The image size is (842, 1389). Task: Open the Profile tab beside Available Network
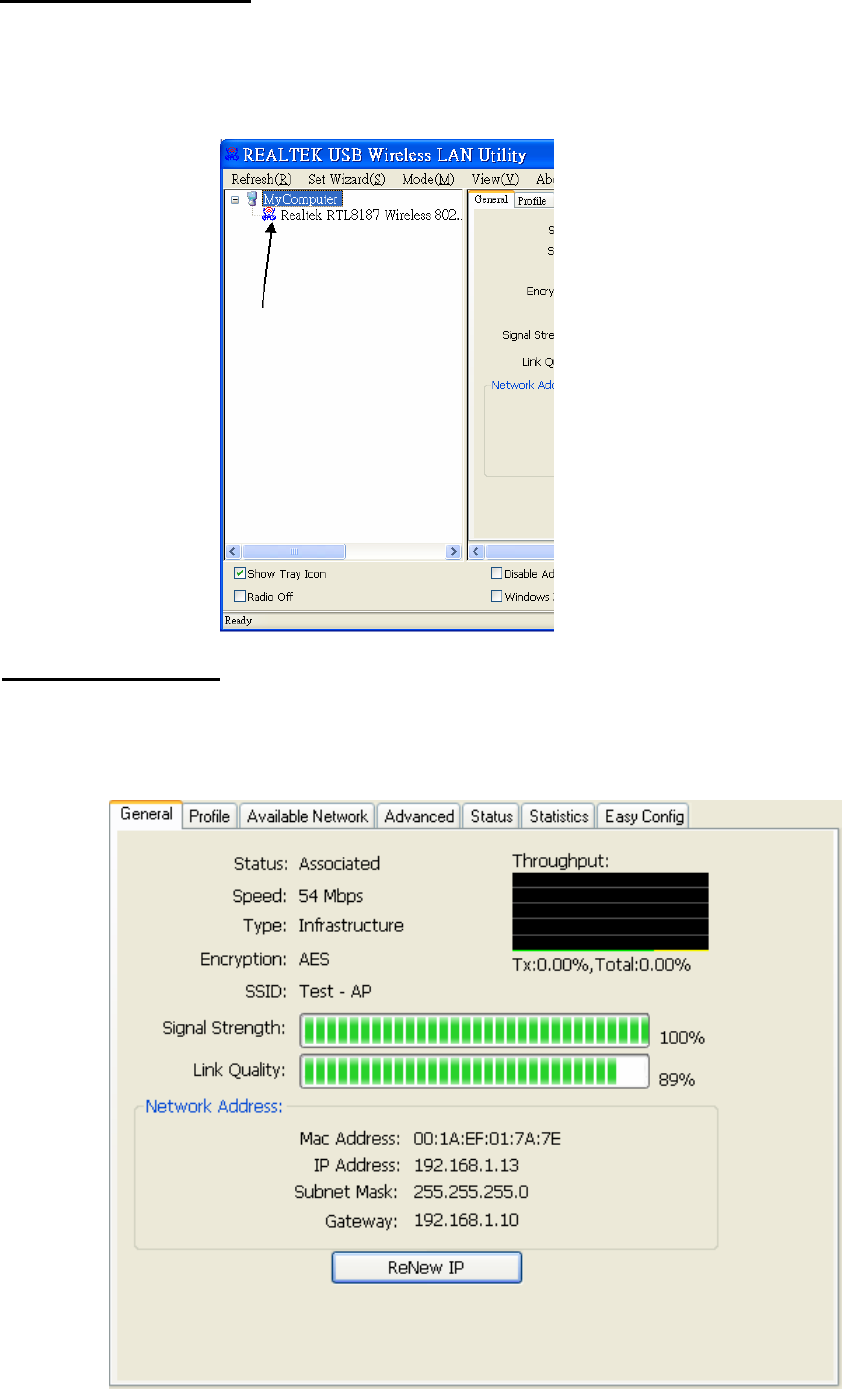tap(209, 816)
